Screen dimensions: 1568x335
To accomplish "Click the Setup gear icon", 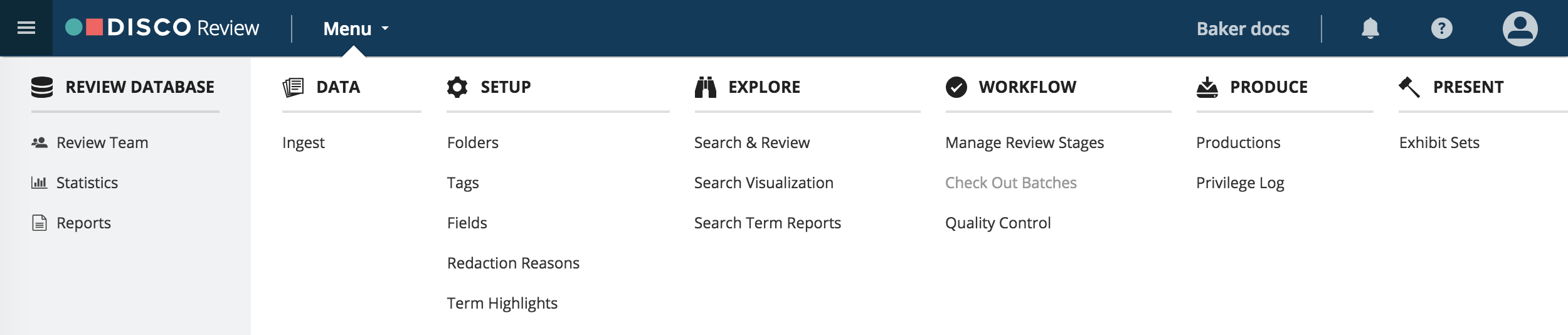I will (x=457, y=87).
